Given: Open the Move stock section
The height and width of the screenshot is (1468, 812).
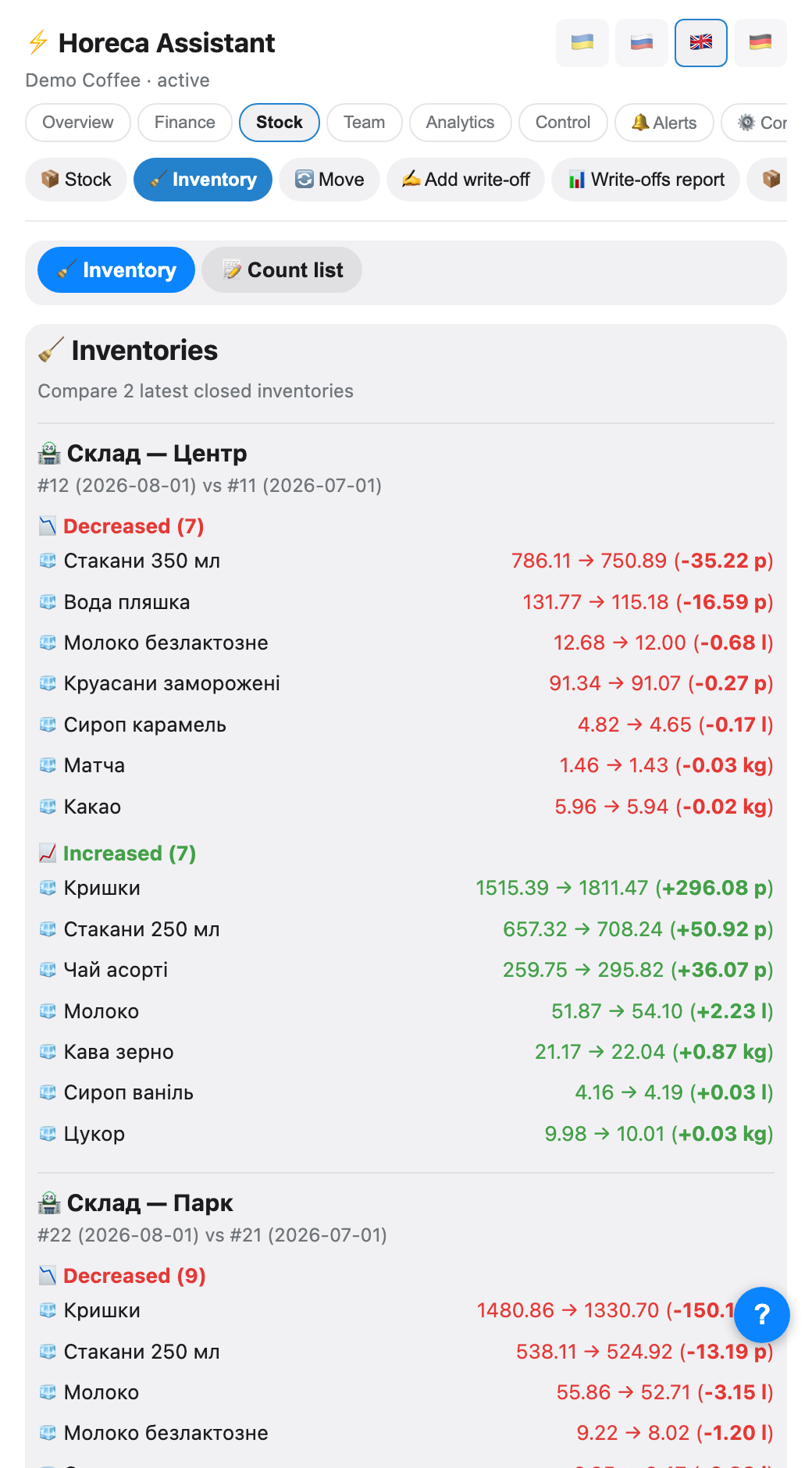Looking at the screenshot, I should click(x=329, y=180).
